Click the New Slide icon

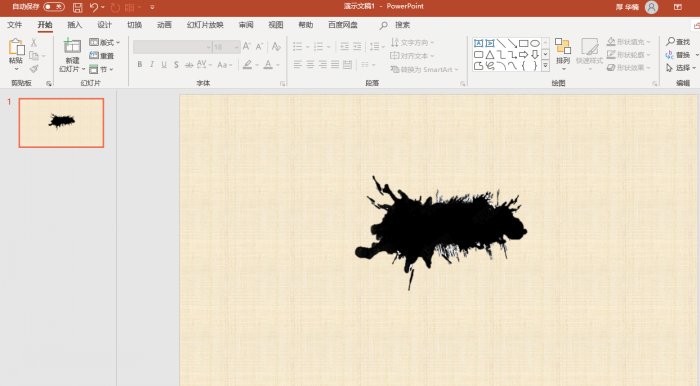pos(72,46)
